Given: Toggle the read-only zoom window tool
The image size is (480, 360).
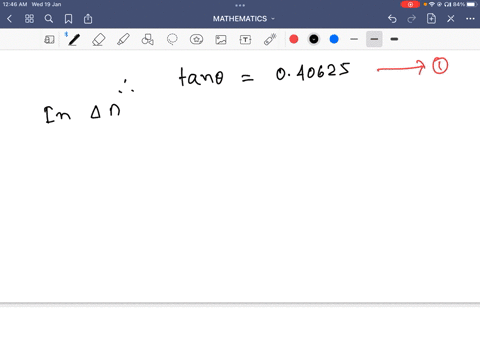Looking at the screenshot, I should click(49, 40).
